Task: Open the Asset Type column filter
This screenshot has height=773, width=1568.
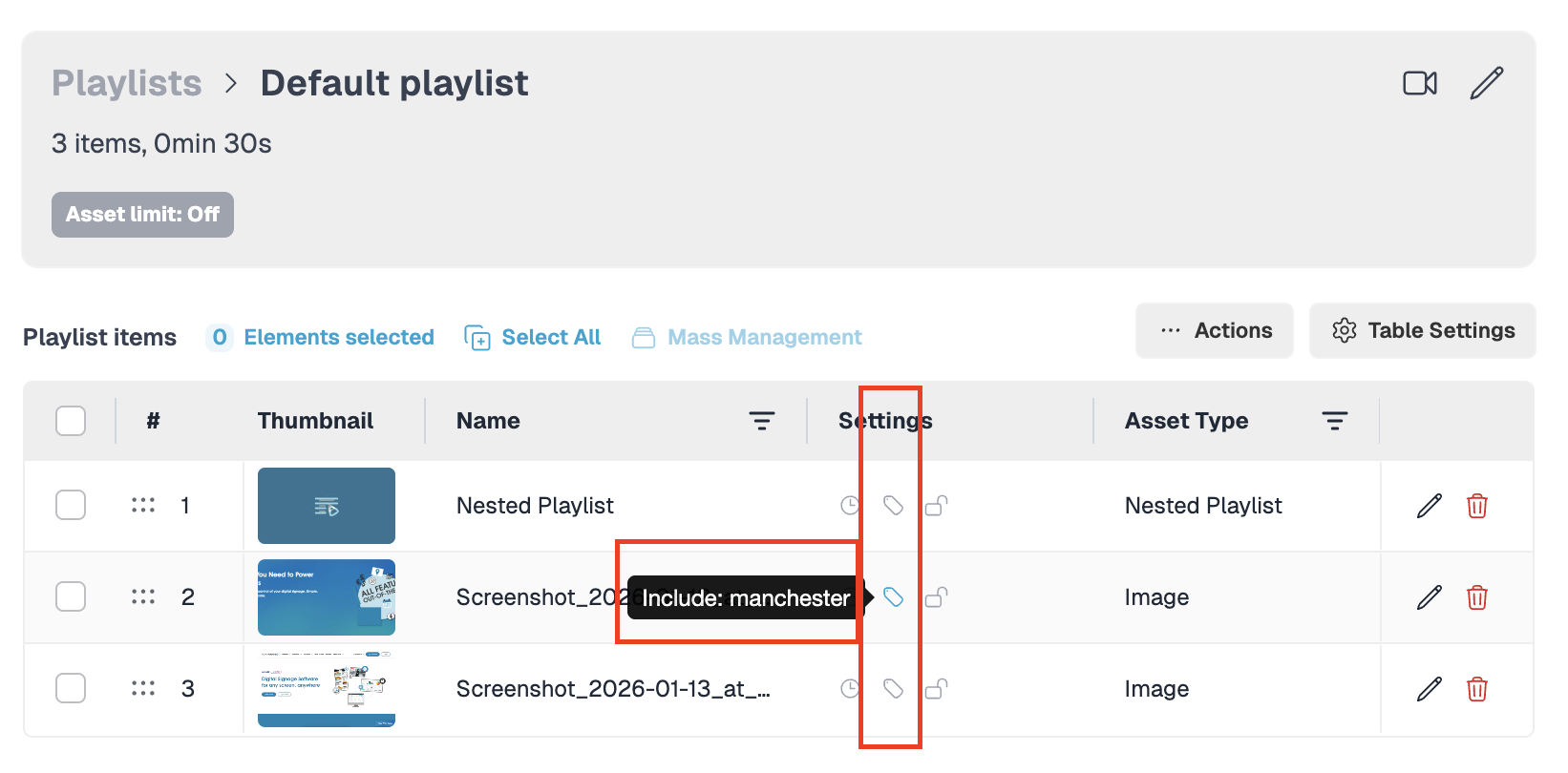Action: tap(1334, 421)
